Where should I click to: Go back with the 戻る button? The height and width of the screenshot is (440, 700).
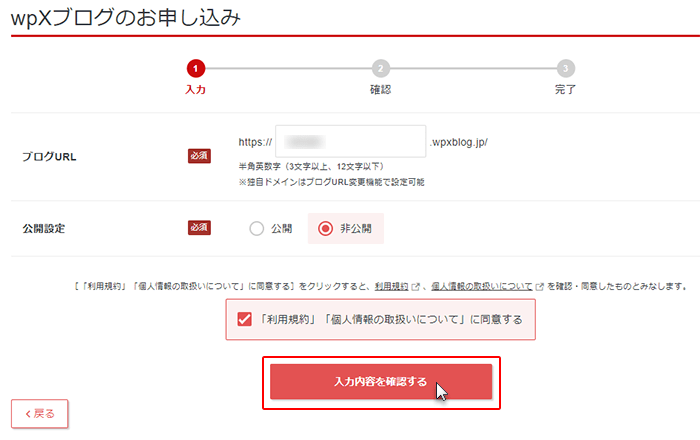(40, 414)
